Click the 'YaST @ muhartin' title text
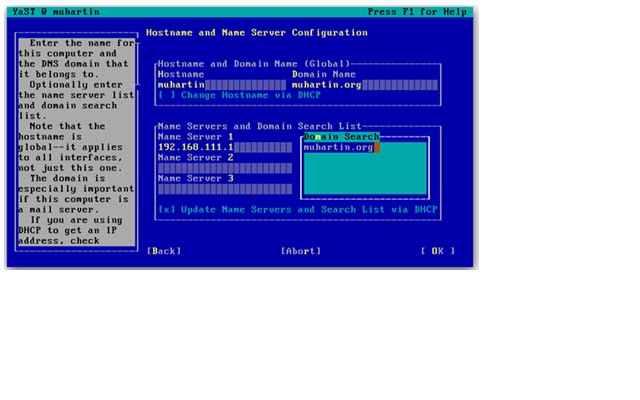The image size is (640, 400). point(56,12)
